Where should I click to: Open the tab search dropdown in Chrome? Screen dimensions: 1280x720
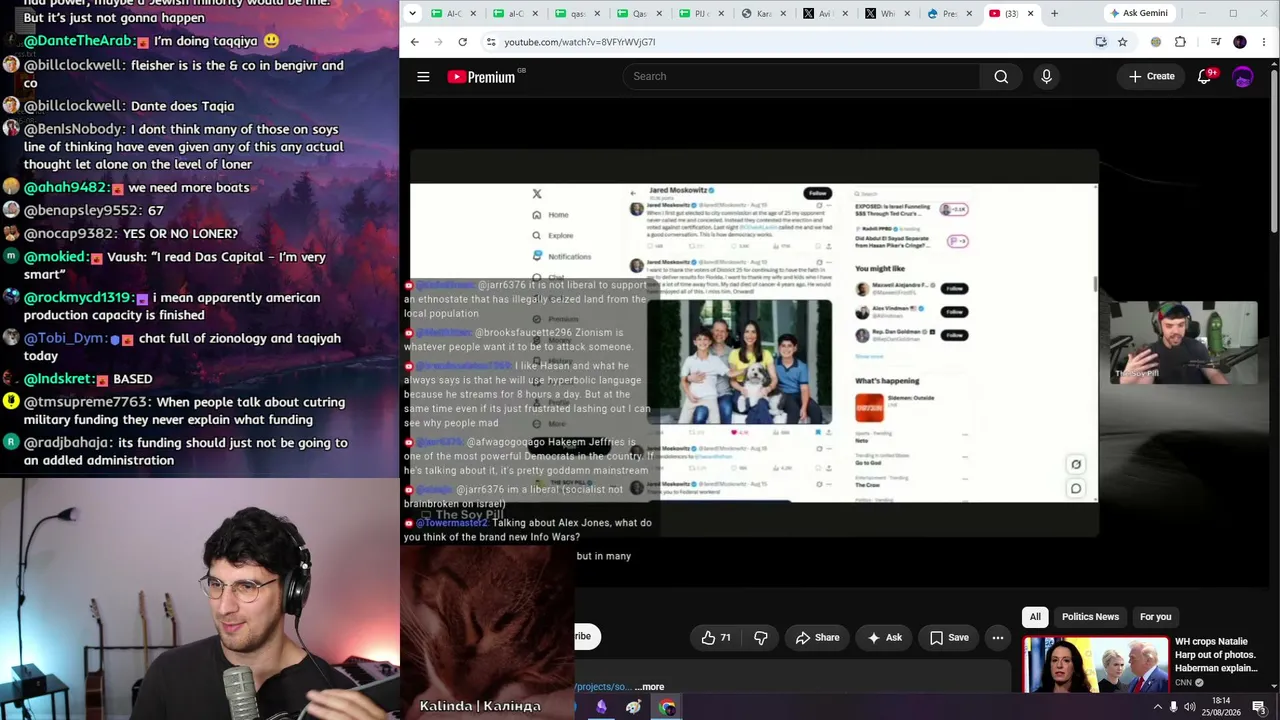[x=413, y=13]
